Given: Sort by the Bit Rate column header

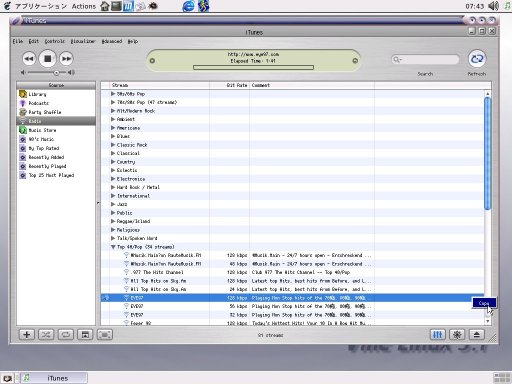Looking at the screenshot, I should pos(229,85).
